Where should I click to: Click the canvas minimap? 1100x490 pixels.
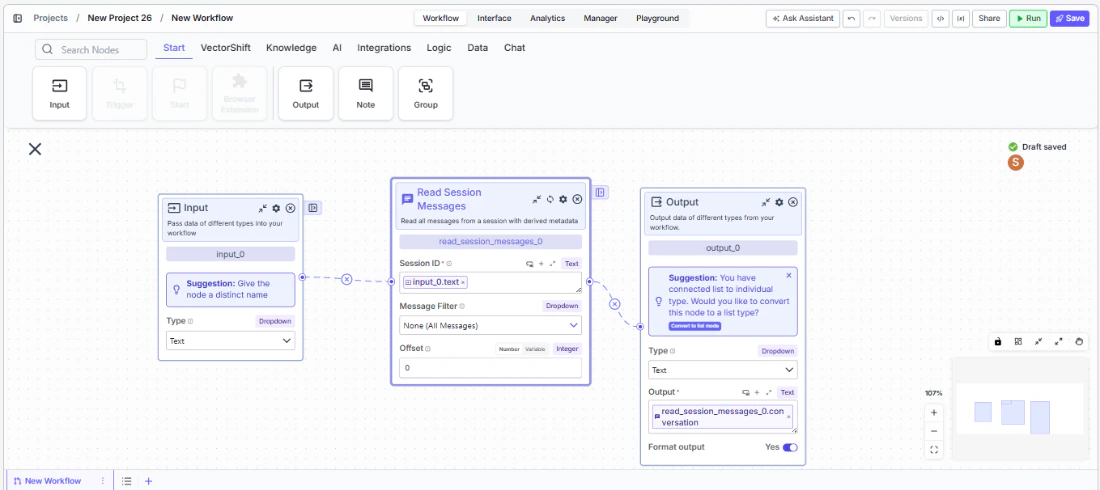tap(1022, 411)
